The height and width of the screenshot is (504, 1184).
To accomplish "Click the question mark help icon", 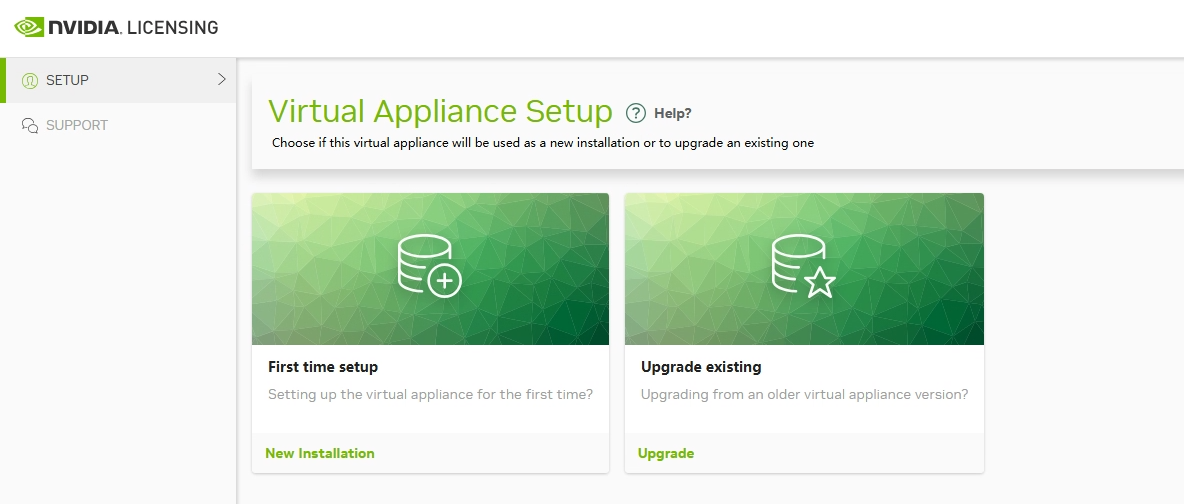I will pos(636,112).
